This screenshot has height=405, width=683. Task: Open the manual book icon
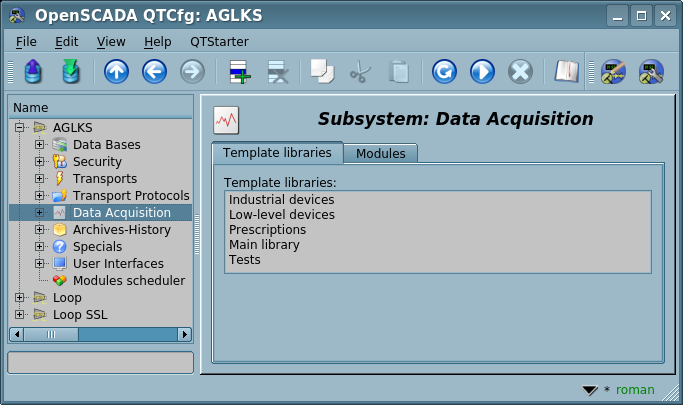coord(567,72)
